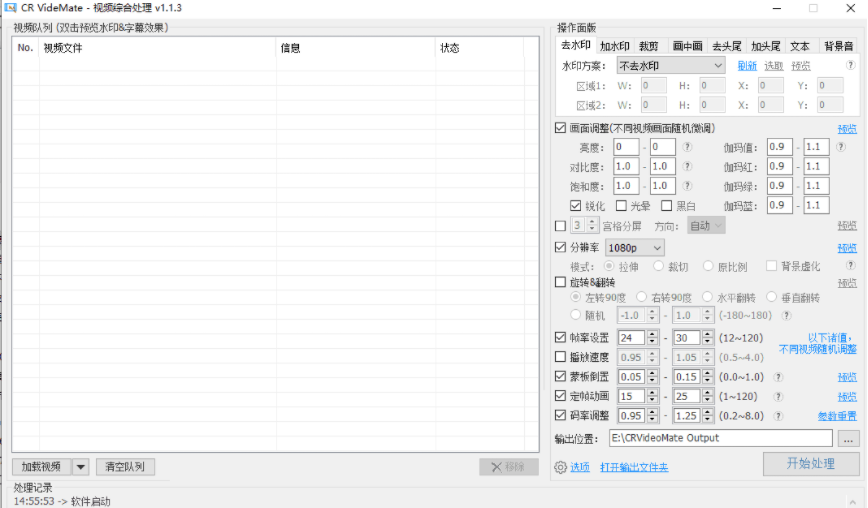This screenshot has height=508, width=868.
Task: Open 水印方案 watermark scheme dropdown
Action: (671, 66)
